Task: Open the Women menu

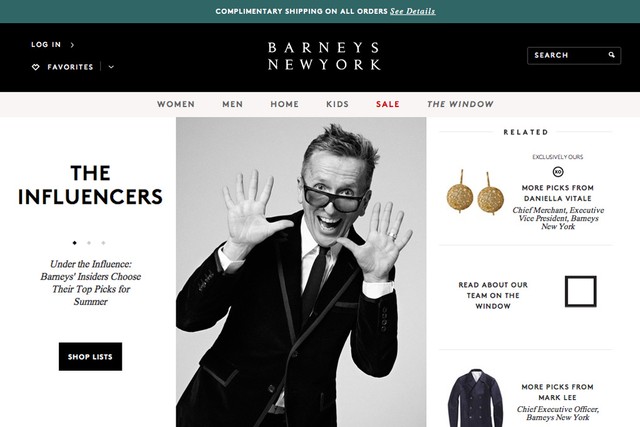Action: click(x=176, y=104)
